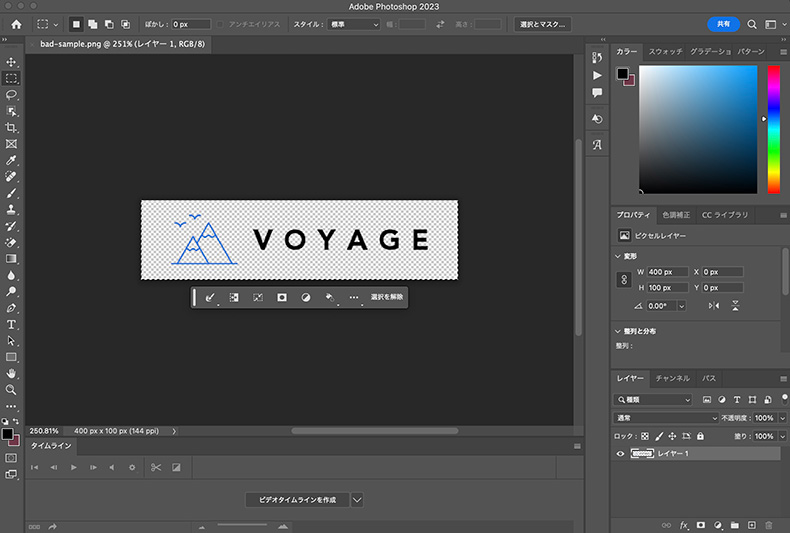Toggle the lock all layer icon
Viewport: 790px width, 533px height.
700,437
